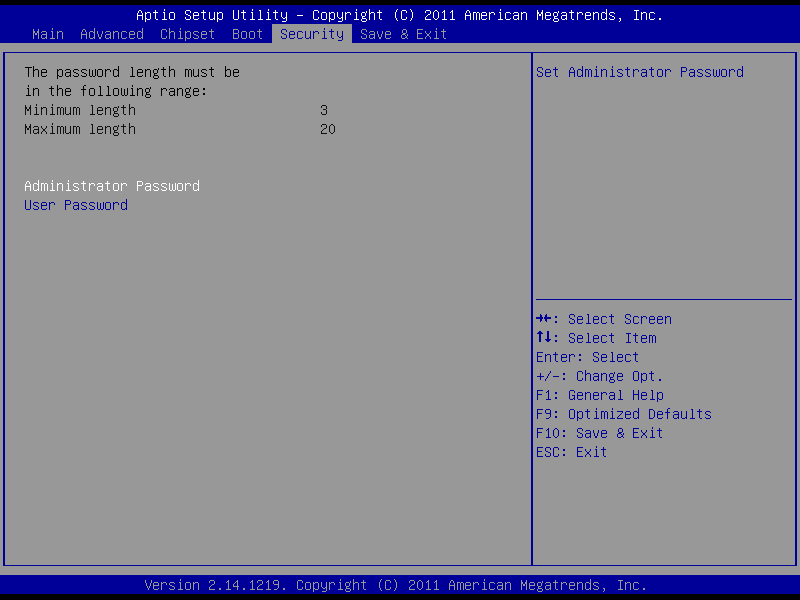Go to the Boot tab

(248, 34)
